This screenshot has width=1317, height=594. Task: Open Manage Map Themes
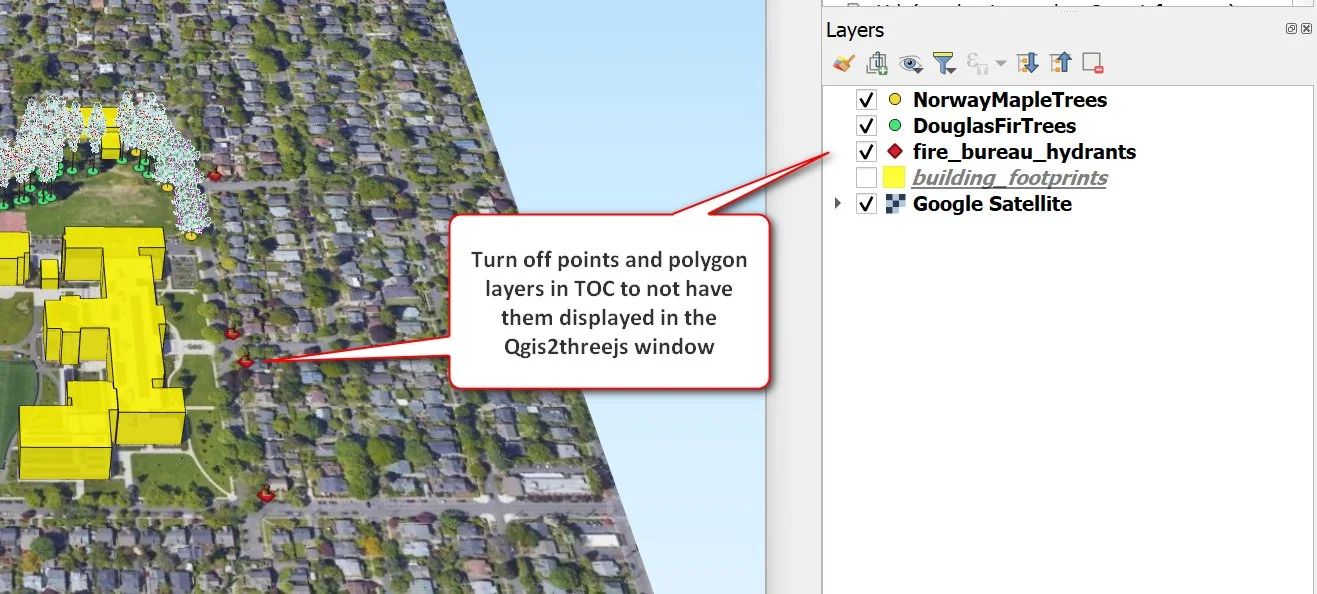click(x=909, y=60)
